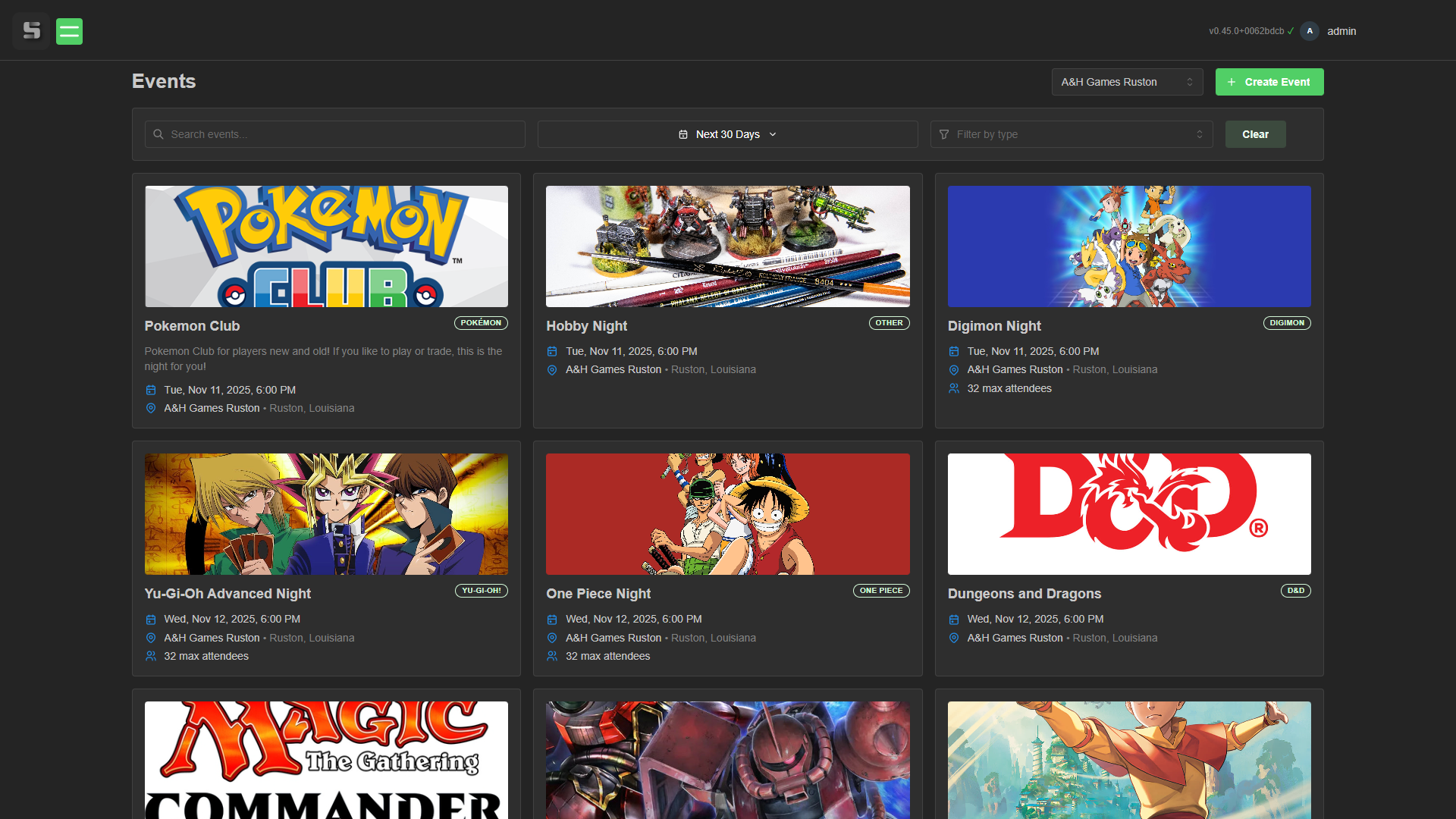Open the Magic Commander event image
The image size is (1456, 819).
[x=326, y=758]
